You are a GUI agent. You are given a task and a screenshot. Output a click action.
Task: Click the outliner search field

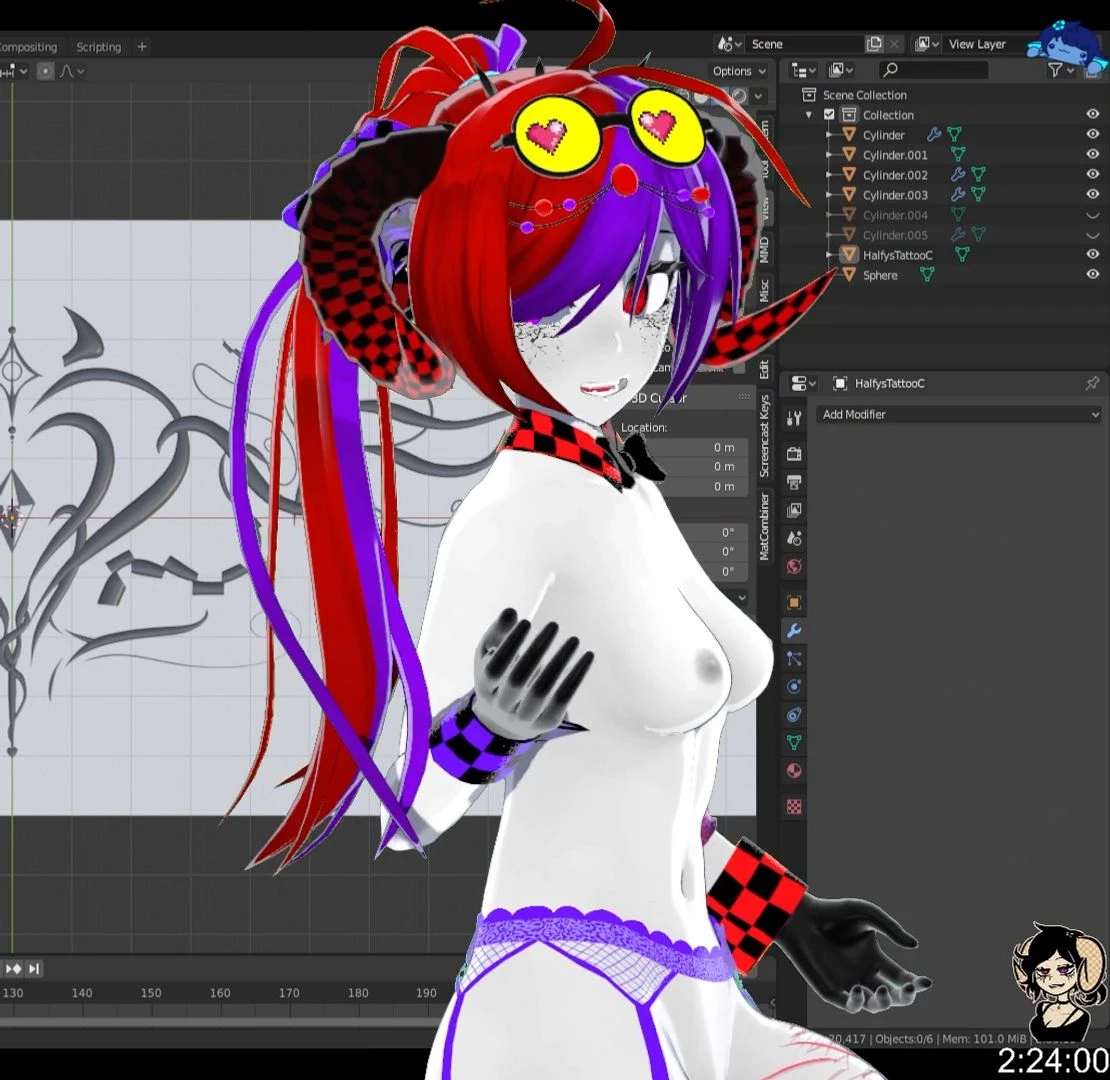point(933,70)
